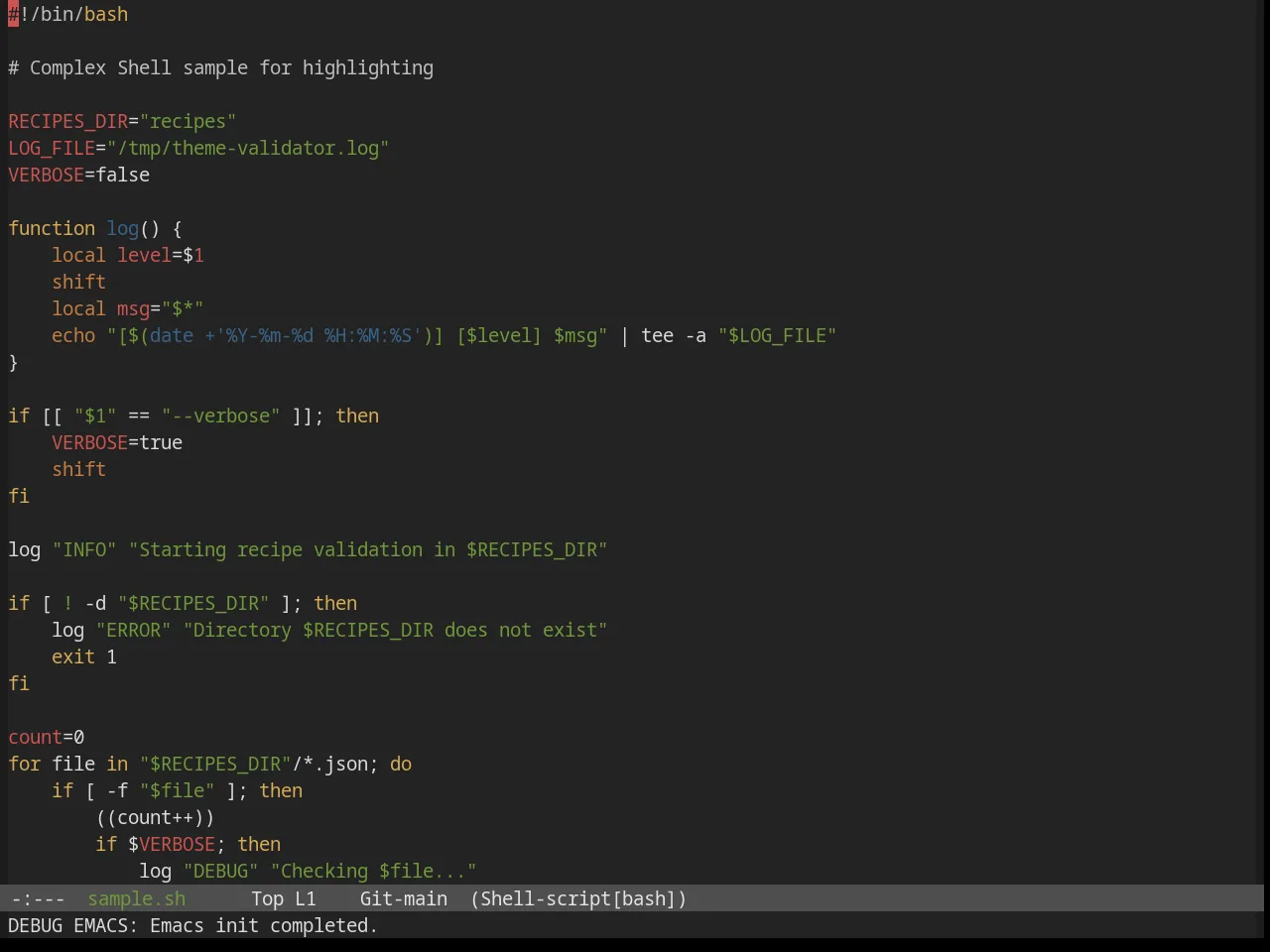Click the "ERROR" string in log call
Image resolution: width=1270 pixels, height=952 pixels.
point(133,630)
